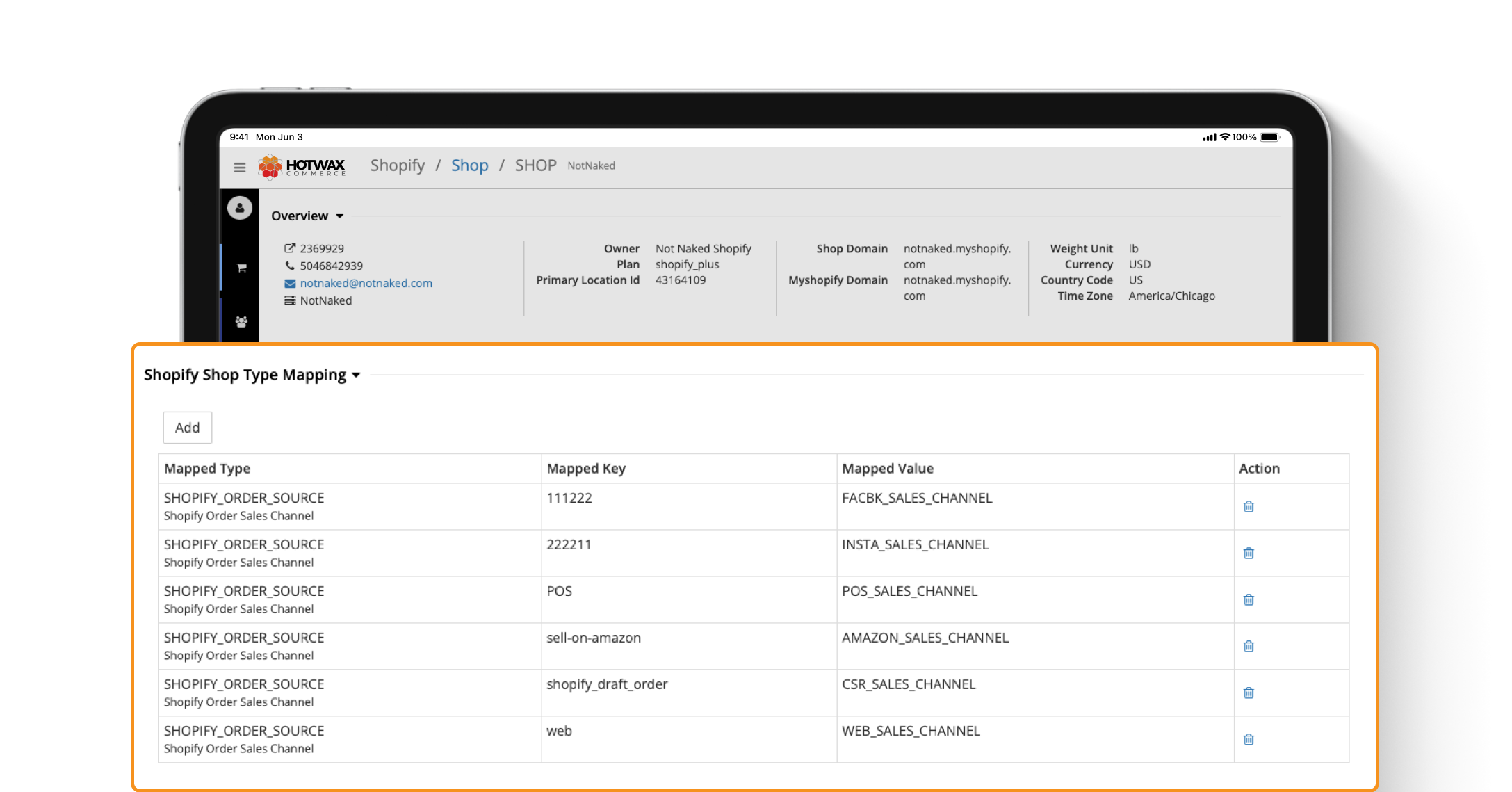Collapse the Shopify Shop Type Mapping section
Screen dimensions: 1512x792
(356, 375)
